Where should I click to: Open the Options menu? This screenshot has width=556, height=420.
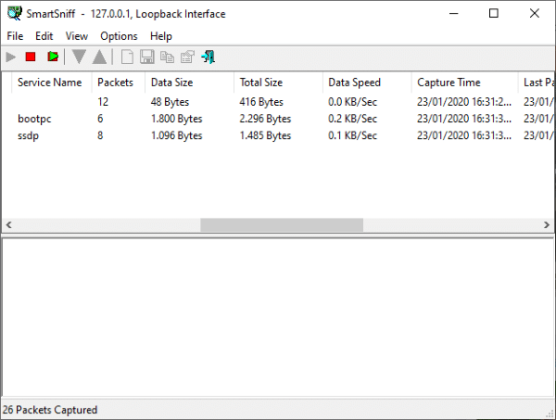tap(119, 36)
